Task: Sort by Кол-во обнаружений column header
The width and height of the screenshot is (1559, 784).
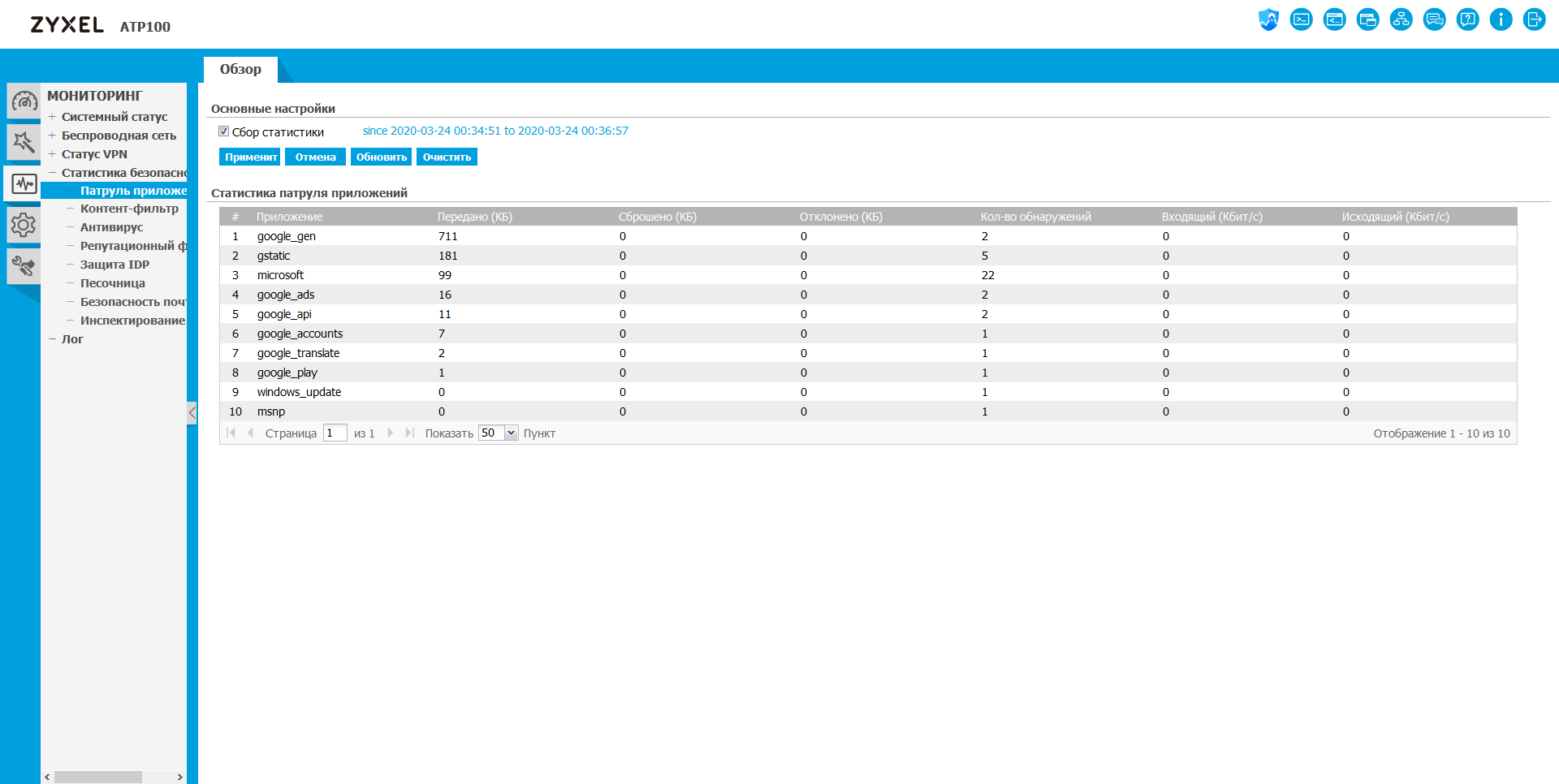Action: [1036, 217]
